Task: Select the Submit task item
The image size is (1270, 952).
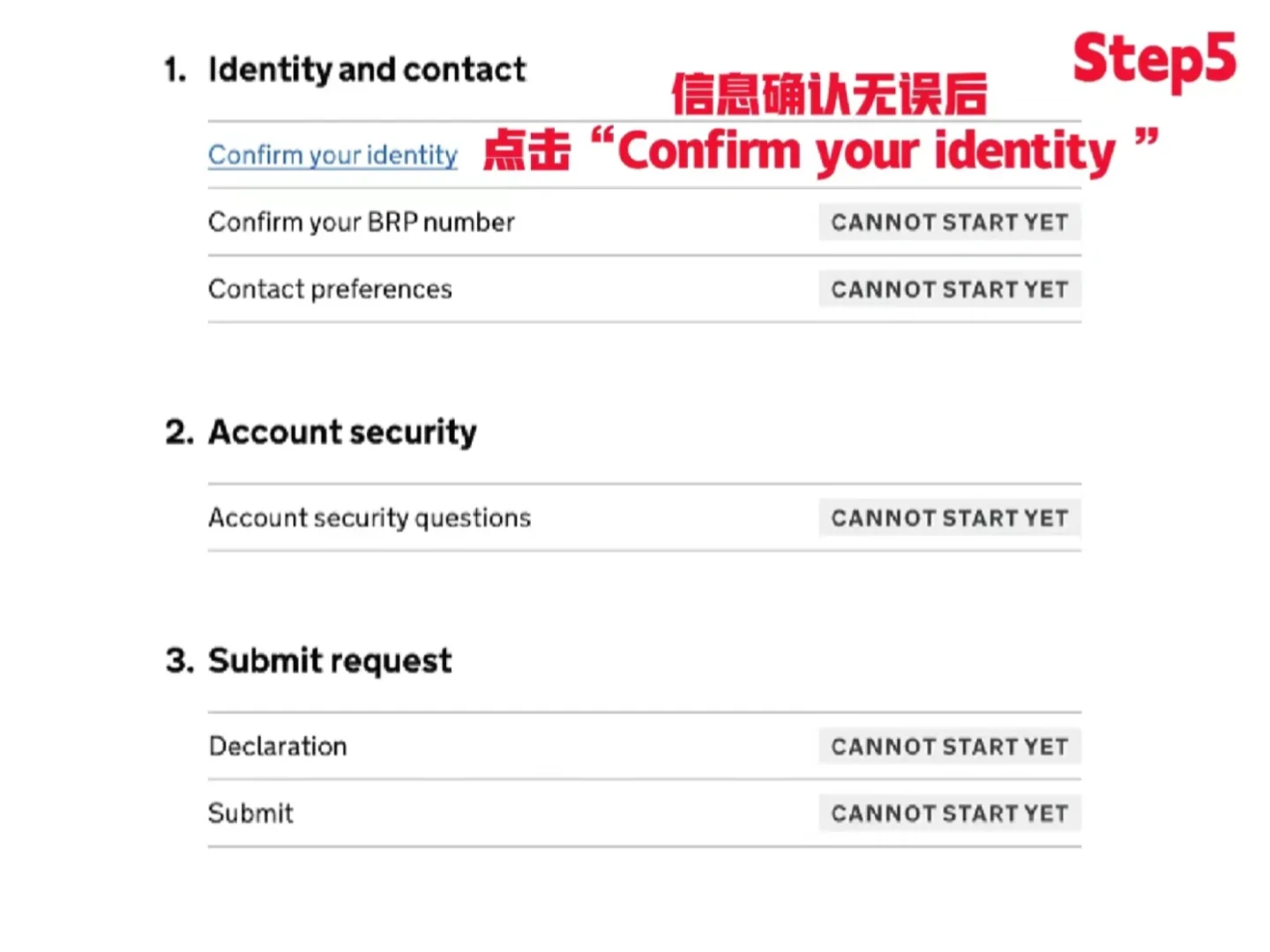Action: tap(250, 813)
